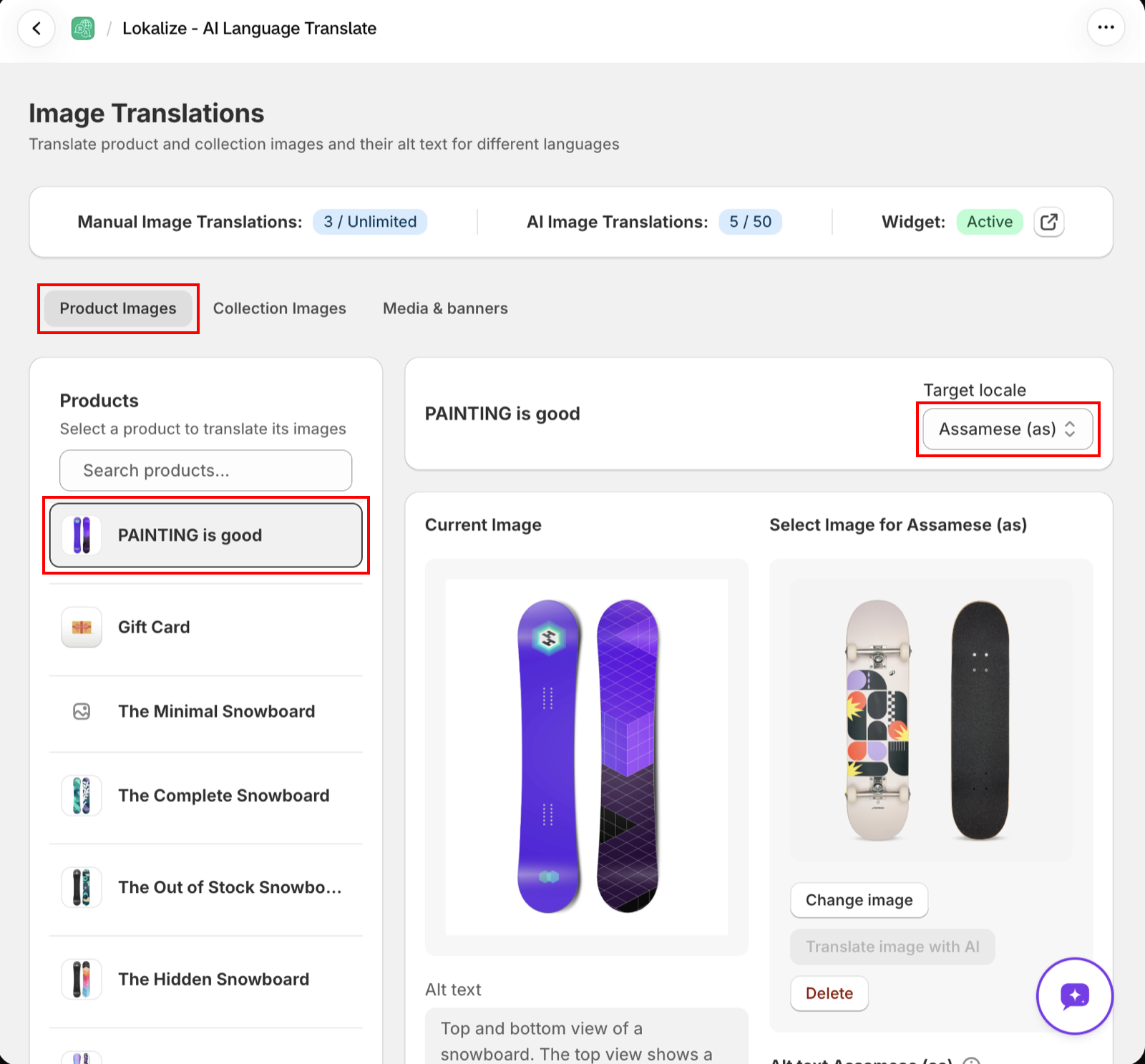1145x1064 pixels.
Task: Select The Hidden Snowboard product
Action: 206,979
